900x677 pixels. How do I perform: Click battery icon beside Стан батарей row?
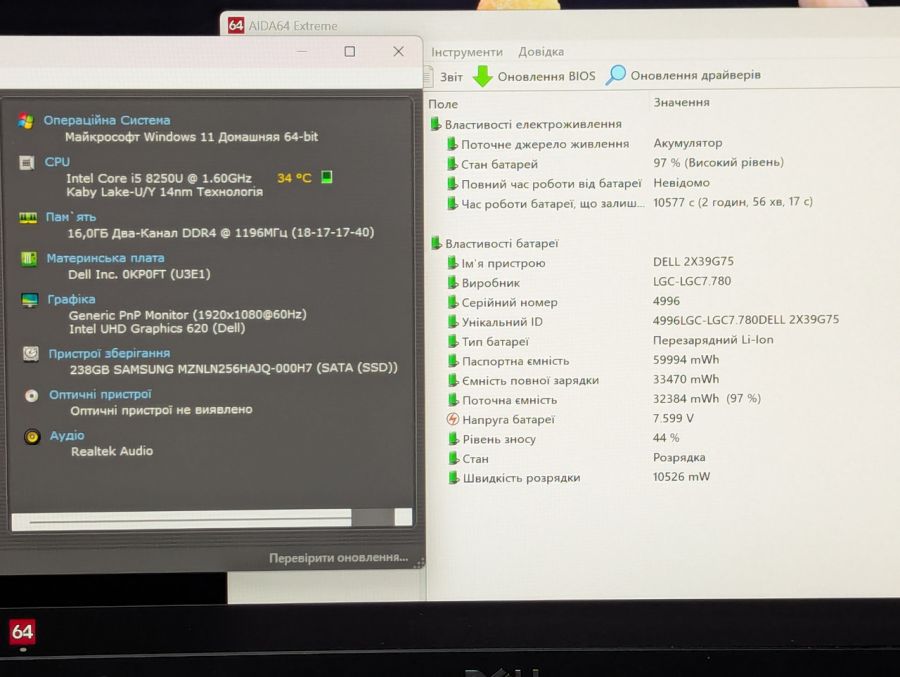pos(452,164)
